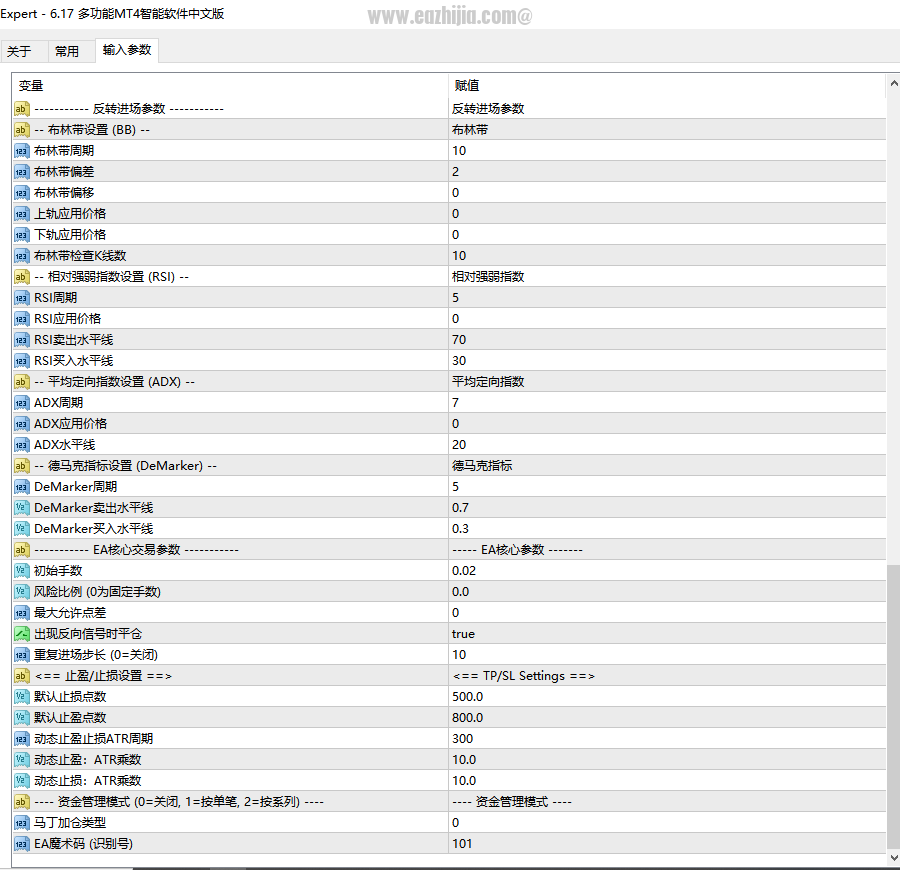Edit the 默认止损点数 value 500.0
The width and height of the screenshot is (900, 870).
(x=667, y=697)
